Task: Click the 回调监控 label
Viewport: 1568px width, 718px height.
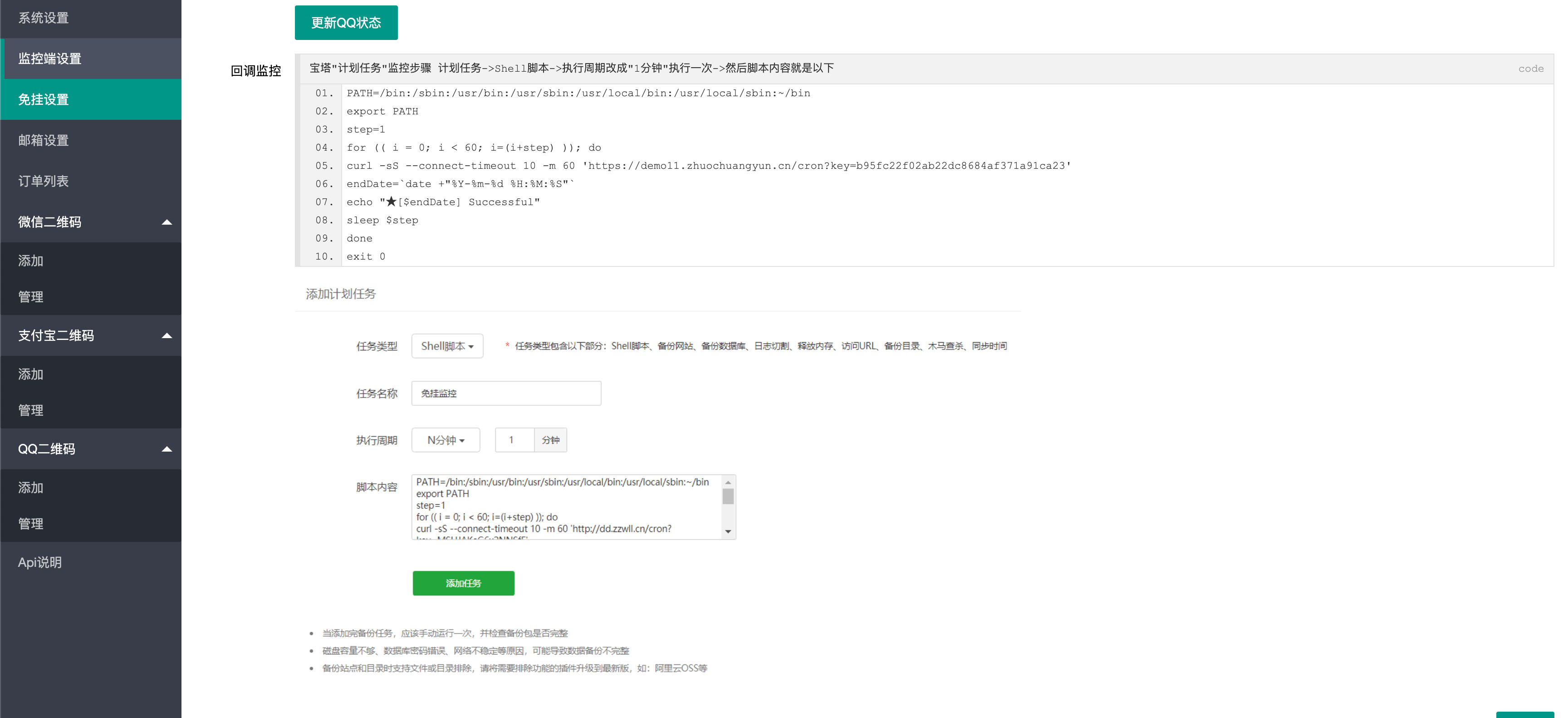Action: 255,71
